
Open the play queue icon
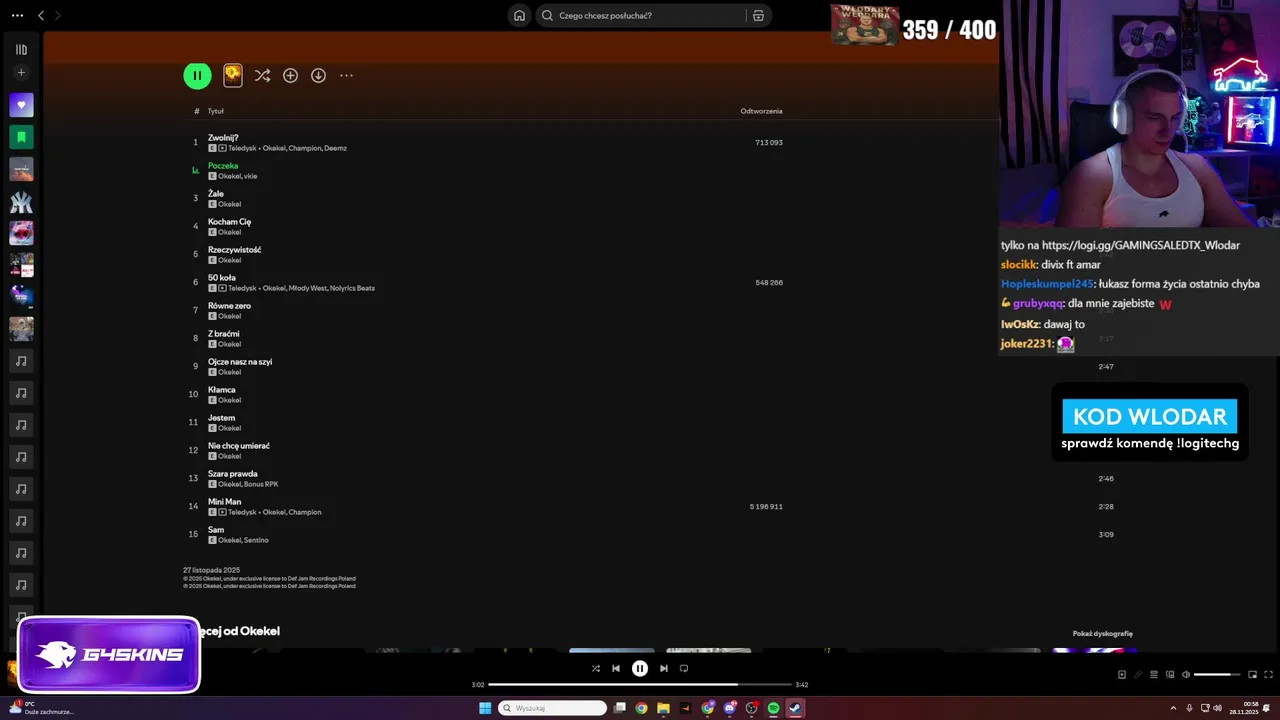(x=1154, y=674)
